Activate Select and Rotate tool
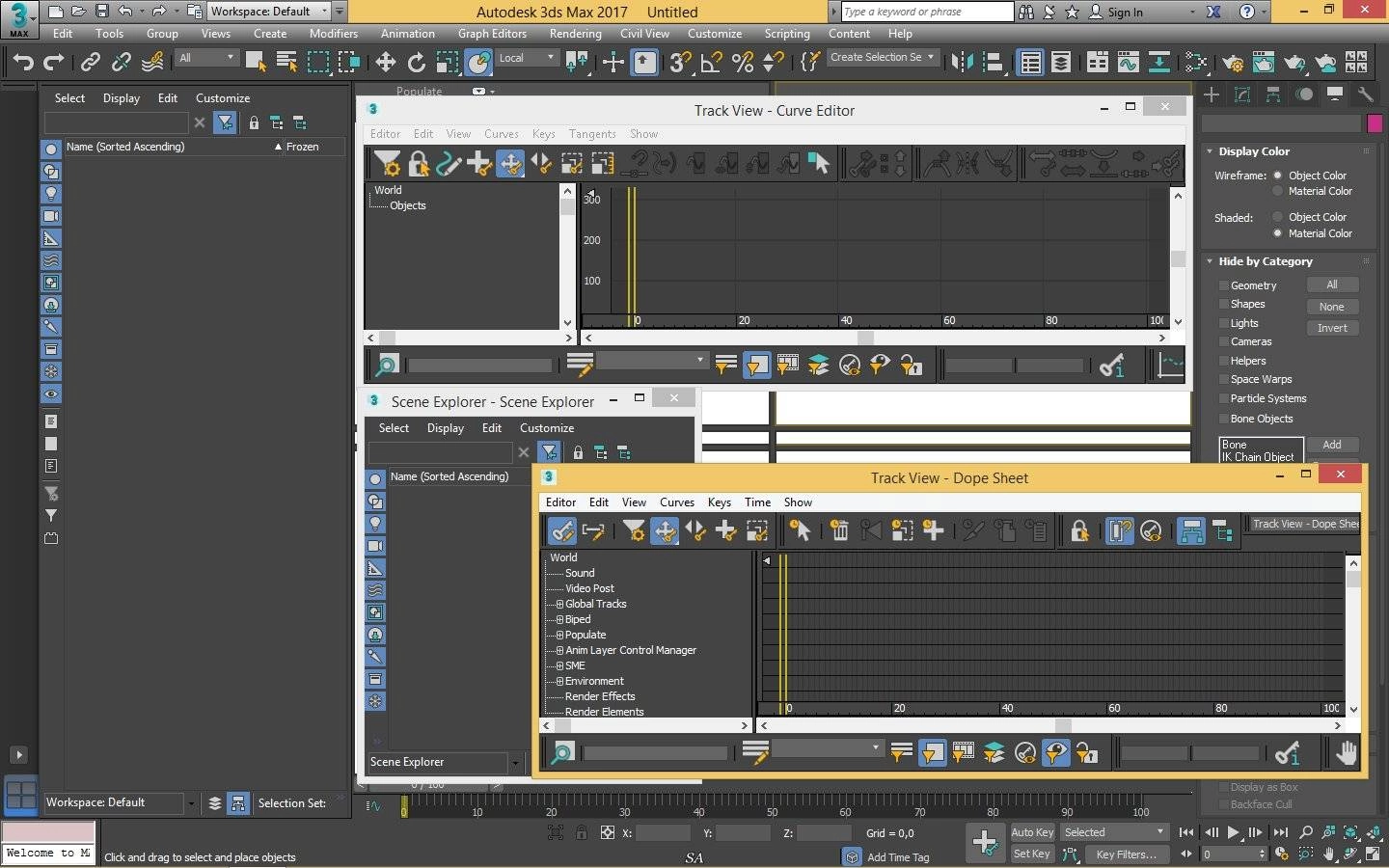The width and height of the screenshot is (1389, 868). (417, 63)
